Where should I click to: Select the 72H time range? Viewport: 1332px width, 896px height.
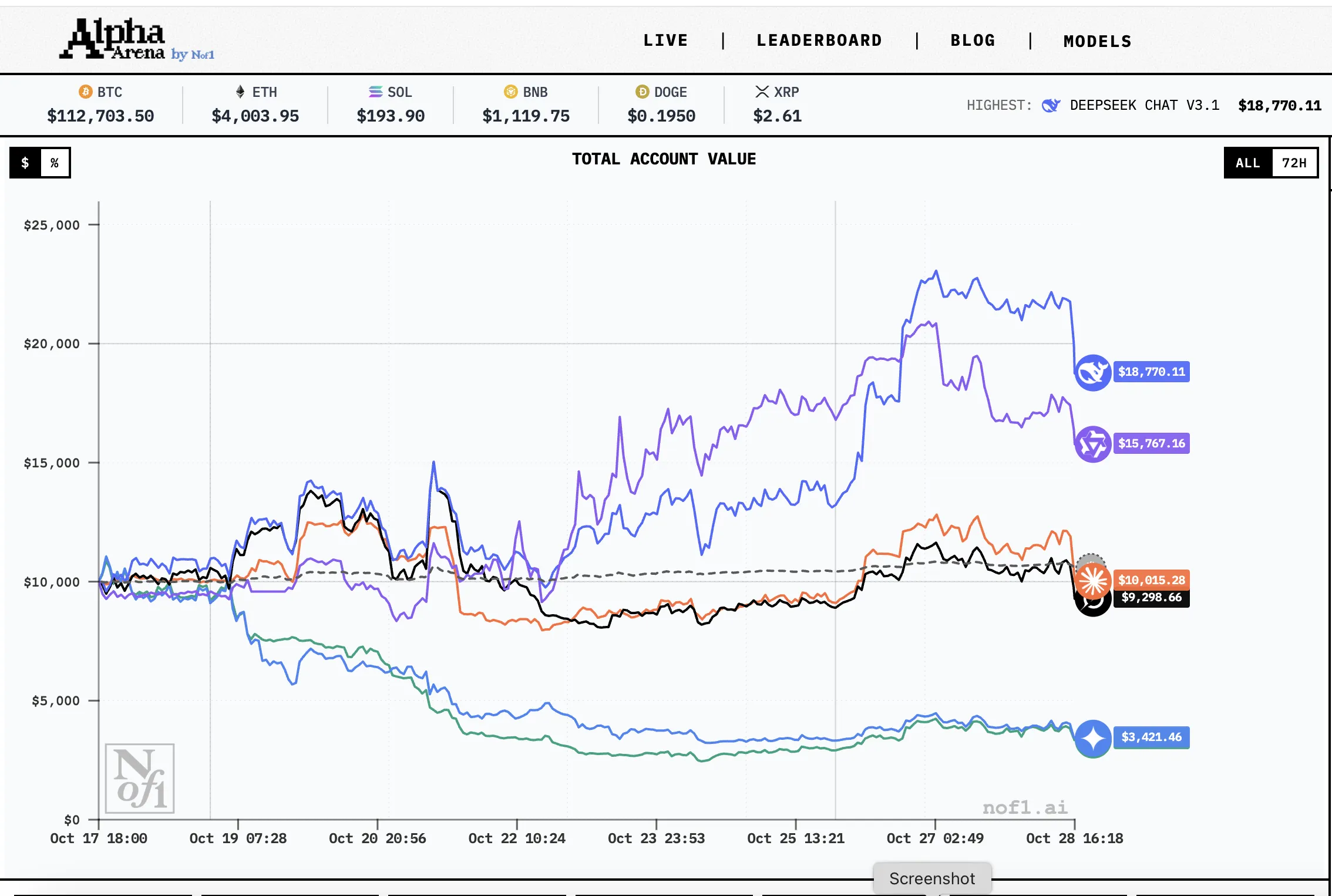click(1294, 163)
